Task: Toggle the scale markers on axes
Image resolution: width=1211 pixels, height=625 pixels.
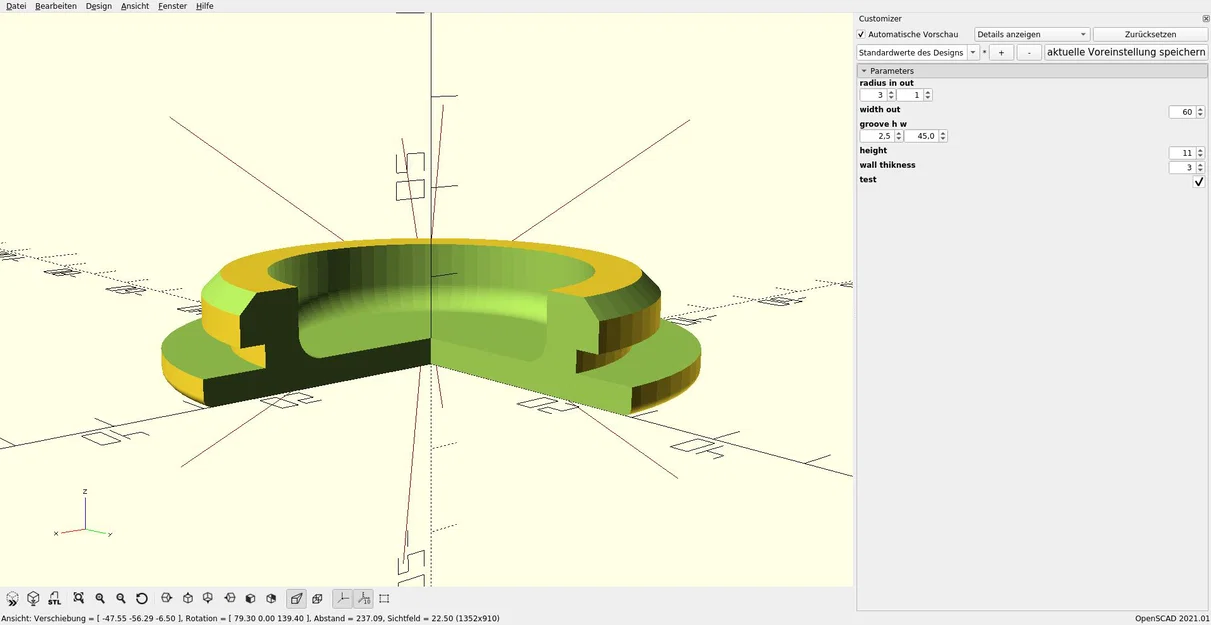Action: 363,598
